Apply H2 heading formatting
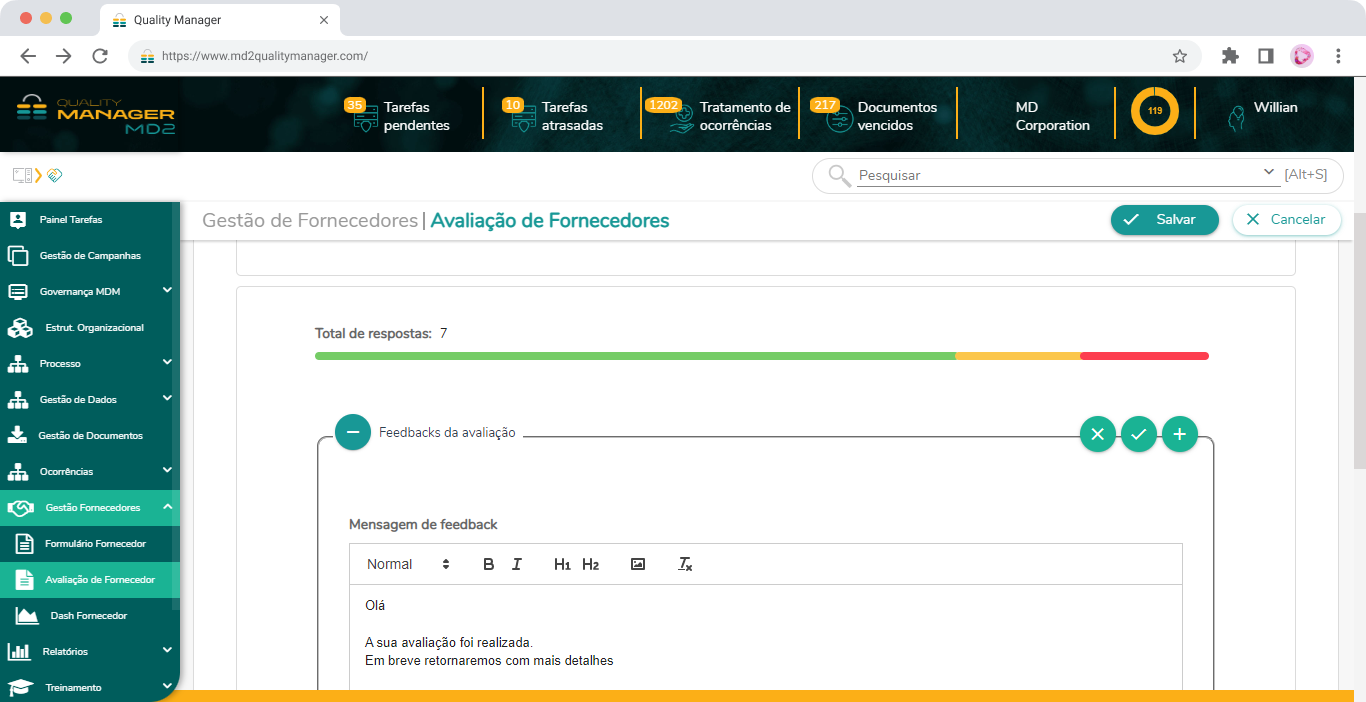The width and height of the screenshot is (1366, 702). [x=590, y=564]
